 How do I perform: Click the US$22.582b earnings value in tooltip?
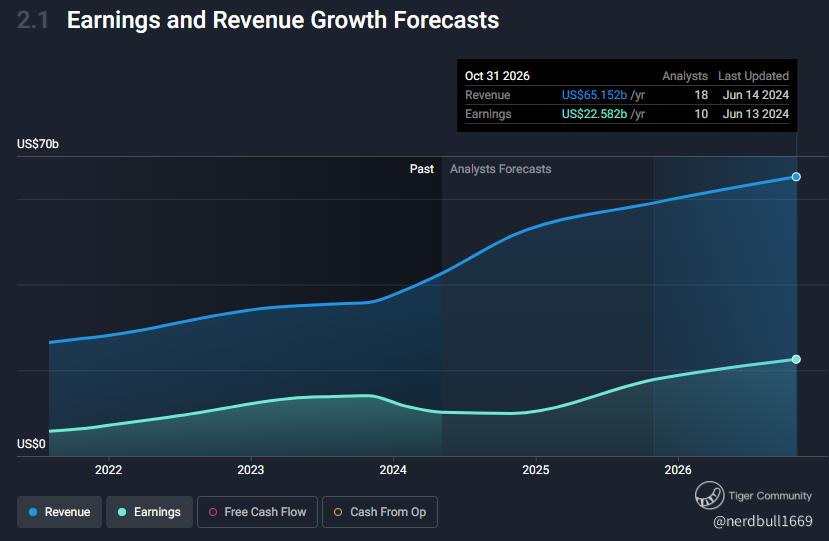coord(594,114)
